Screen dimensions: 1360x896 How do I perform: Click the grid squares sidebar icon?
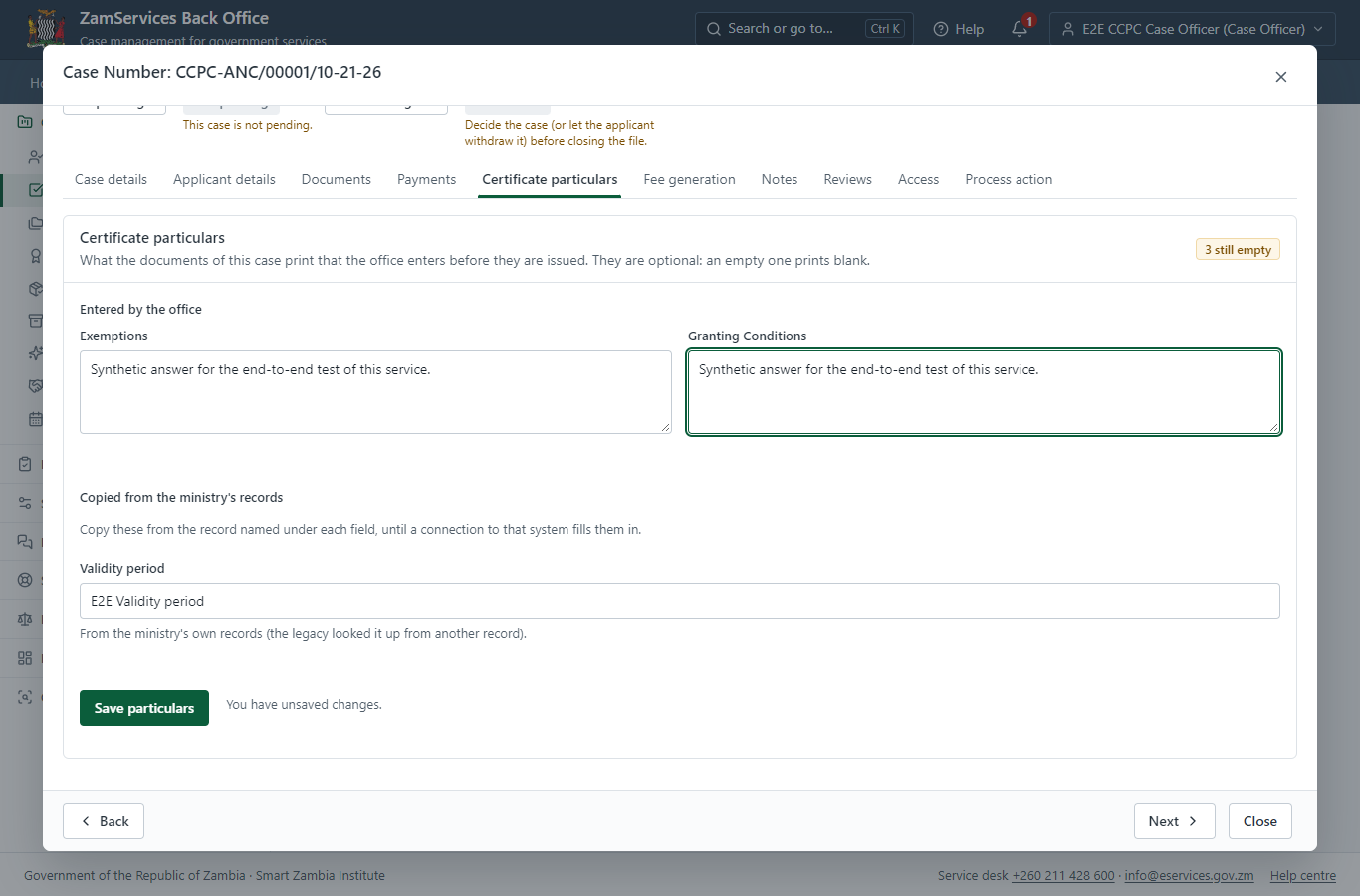(25, 658)
